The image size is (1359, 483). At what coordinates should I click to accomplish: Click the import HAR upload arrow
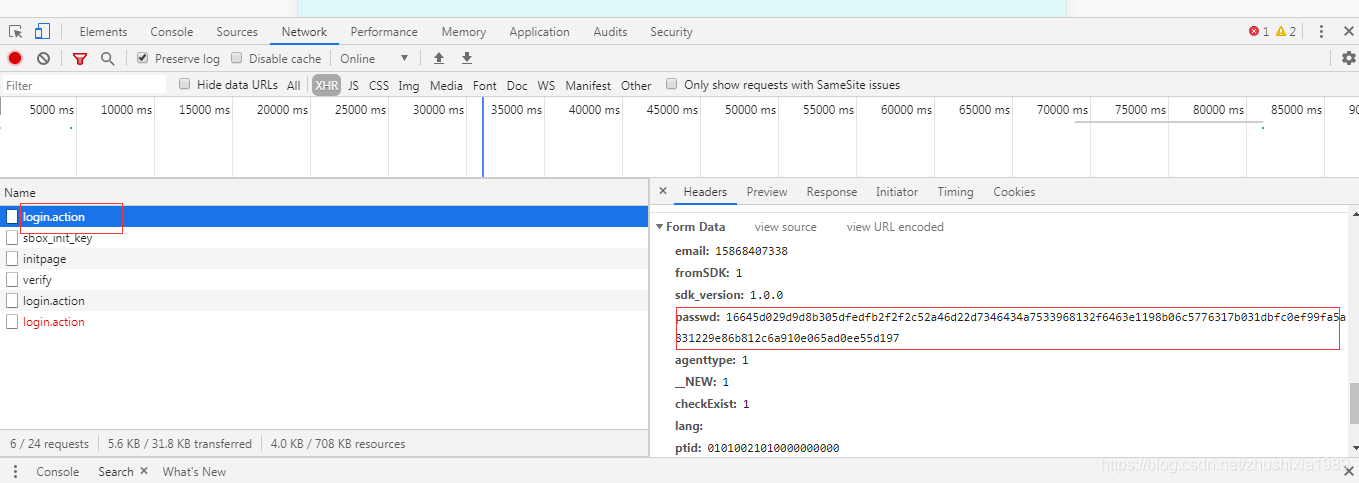(x=438, y=59)
